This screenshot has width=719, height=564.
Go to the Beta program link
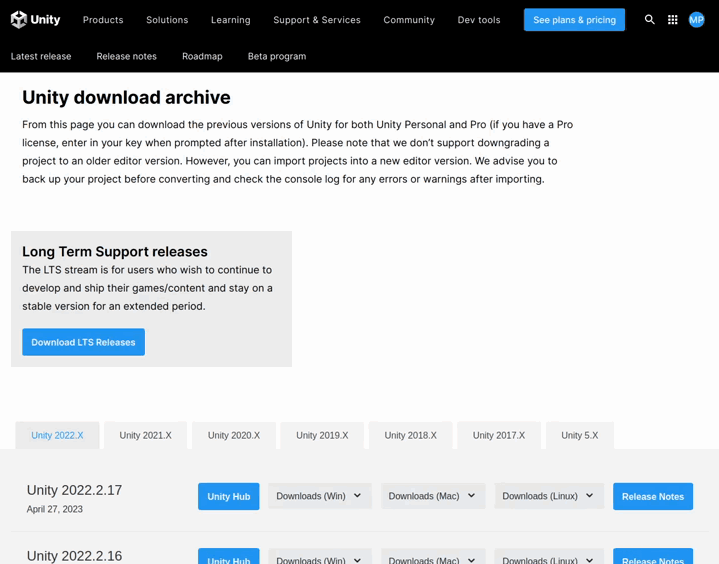(x=277, y=56)
